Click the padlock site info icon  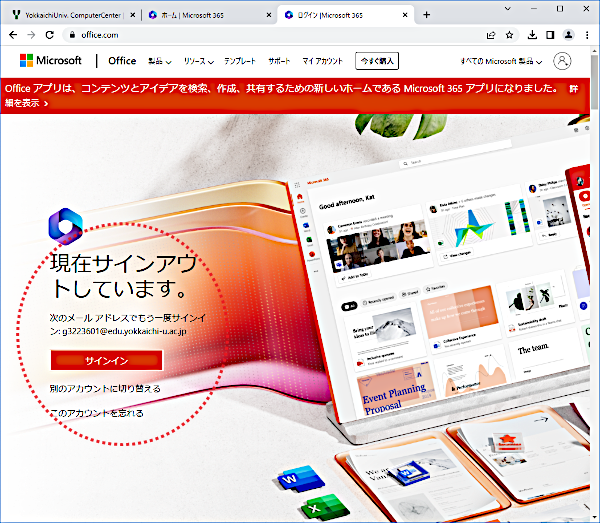click(72, 35)
